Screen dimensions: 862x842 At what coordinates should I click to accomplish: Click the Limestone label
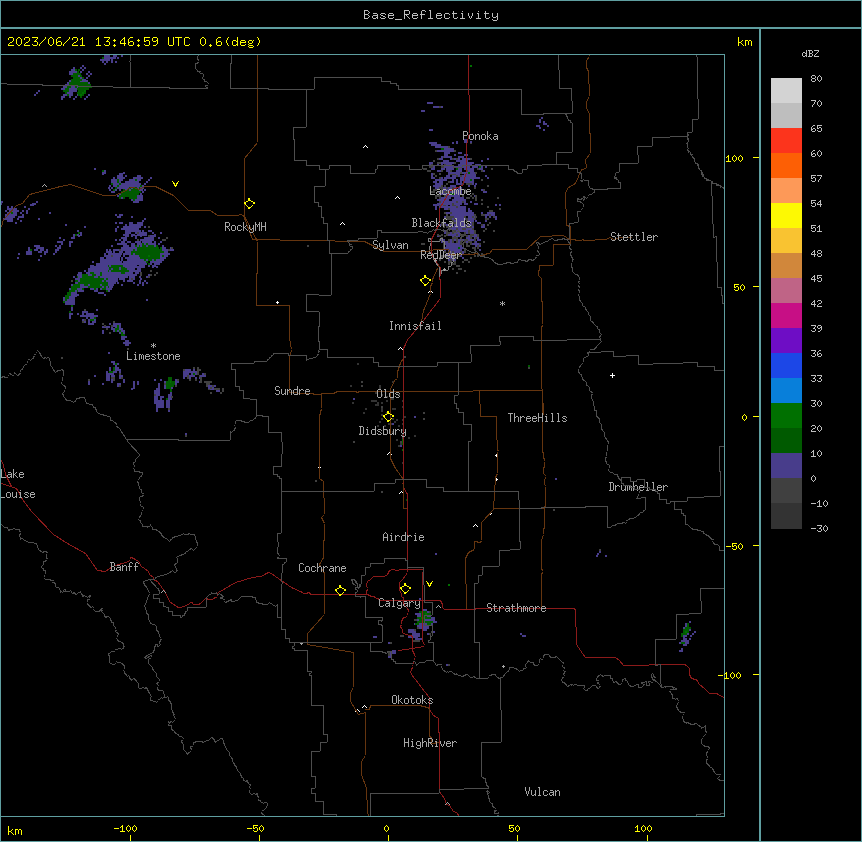(x=153, y=356)
